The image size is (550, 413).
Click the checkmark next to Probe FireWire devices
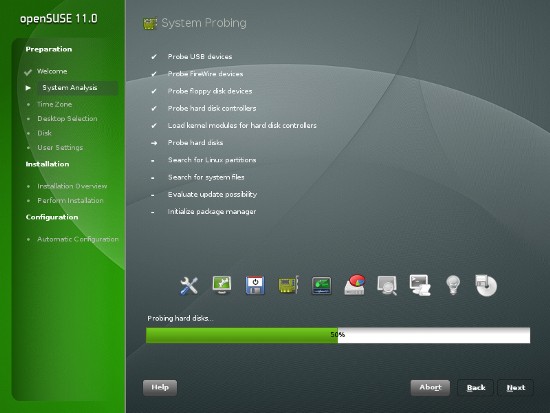[154, 74]
